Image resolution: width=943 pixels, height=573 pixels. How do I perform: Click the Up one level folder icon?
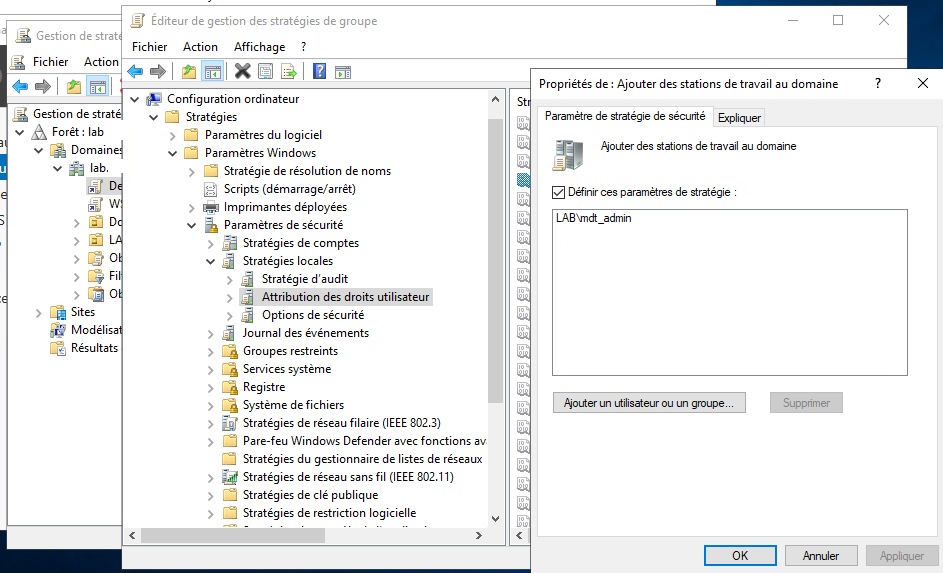(x=189, y=71)
